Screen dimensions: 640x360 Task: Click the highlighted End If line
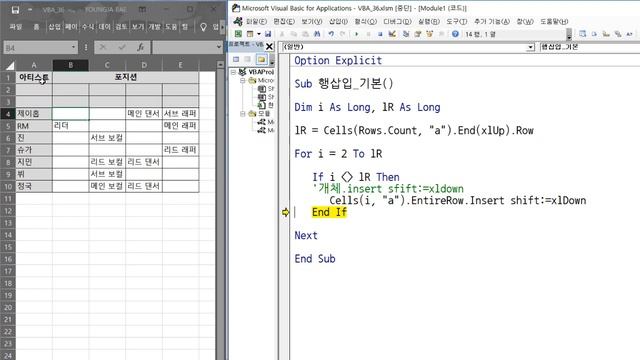click(x=329, y=212)
